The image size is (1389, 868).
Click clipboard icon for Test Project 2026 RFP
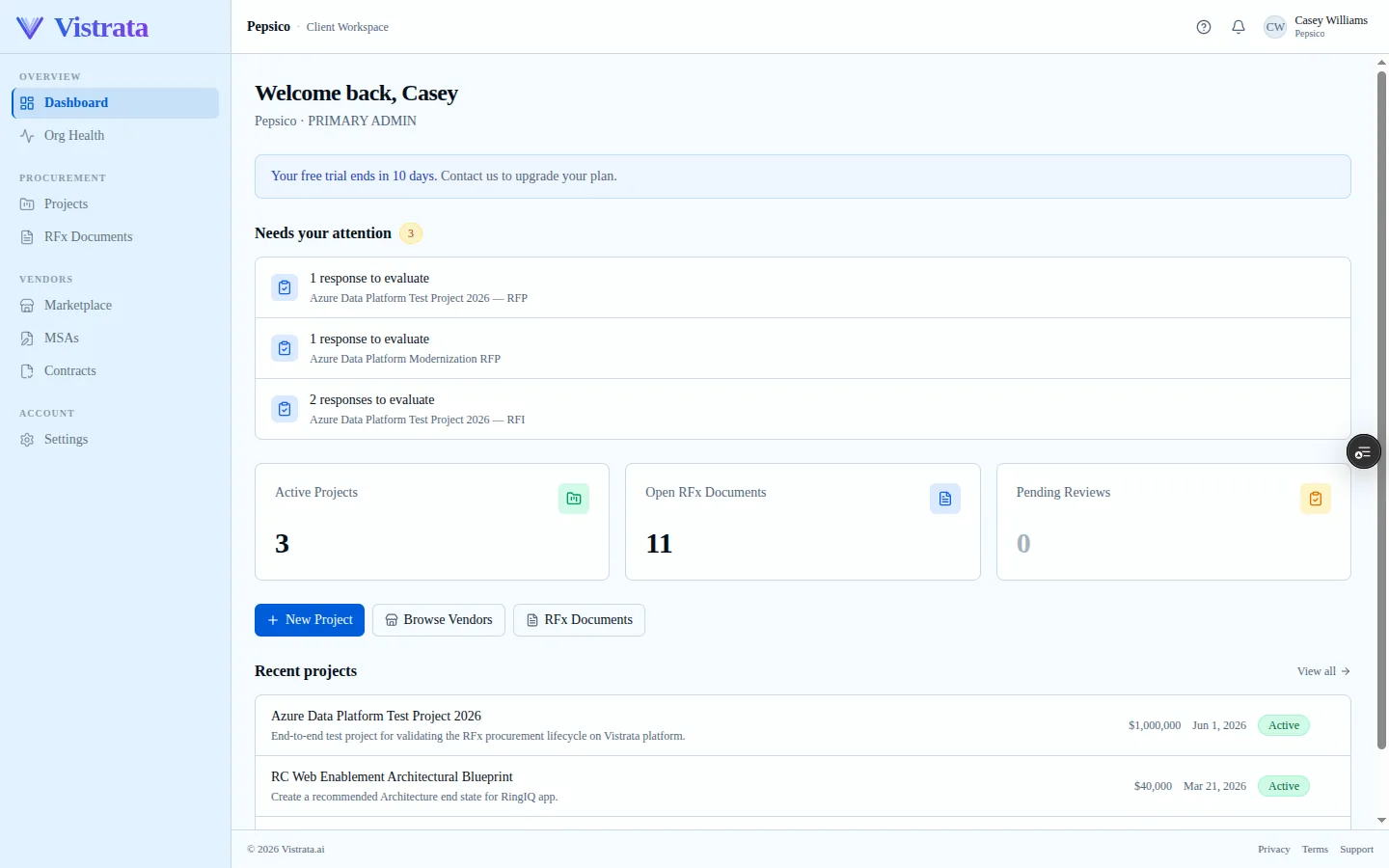[285, 287]
